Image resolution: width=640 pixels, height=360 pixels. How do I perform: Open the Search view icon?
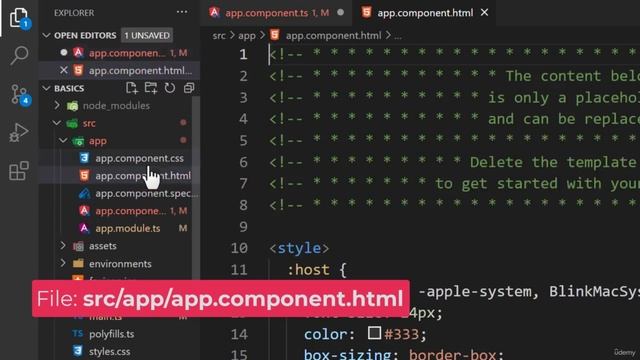pyautogui.click(x=19, y=56)
